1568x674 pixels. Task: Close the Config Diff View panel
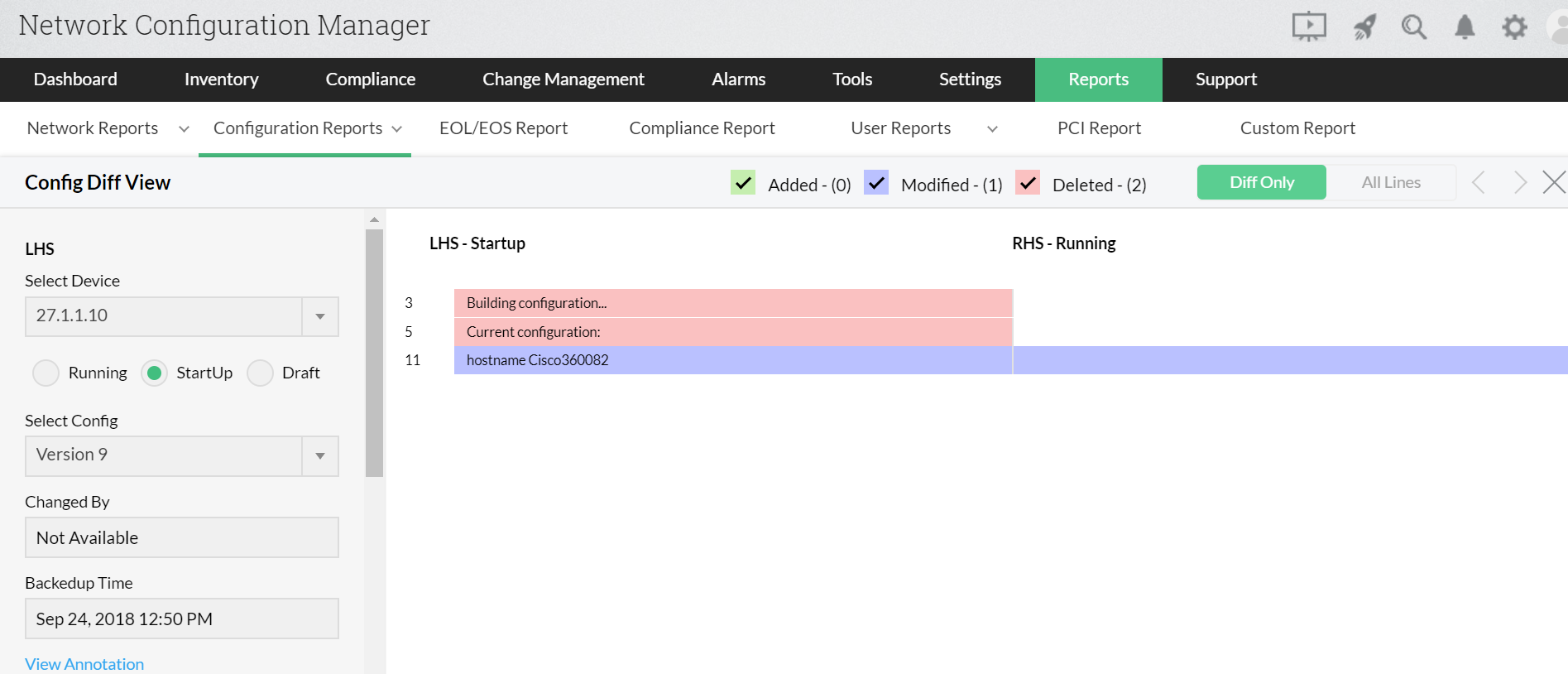(x=1554, y=182)
